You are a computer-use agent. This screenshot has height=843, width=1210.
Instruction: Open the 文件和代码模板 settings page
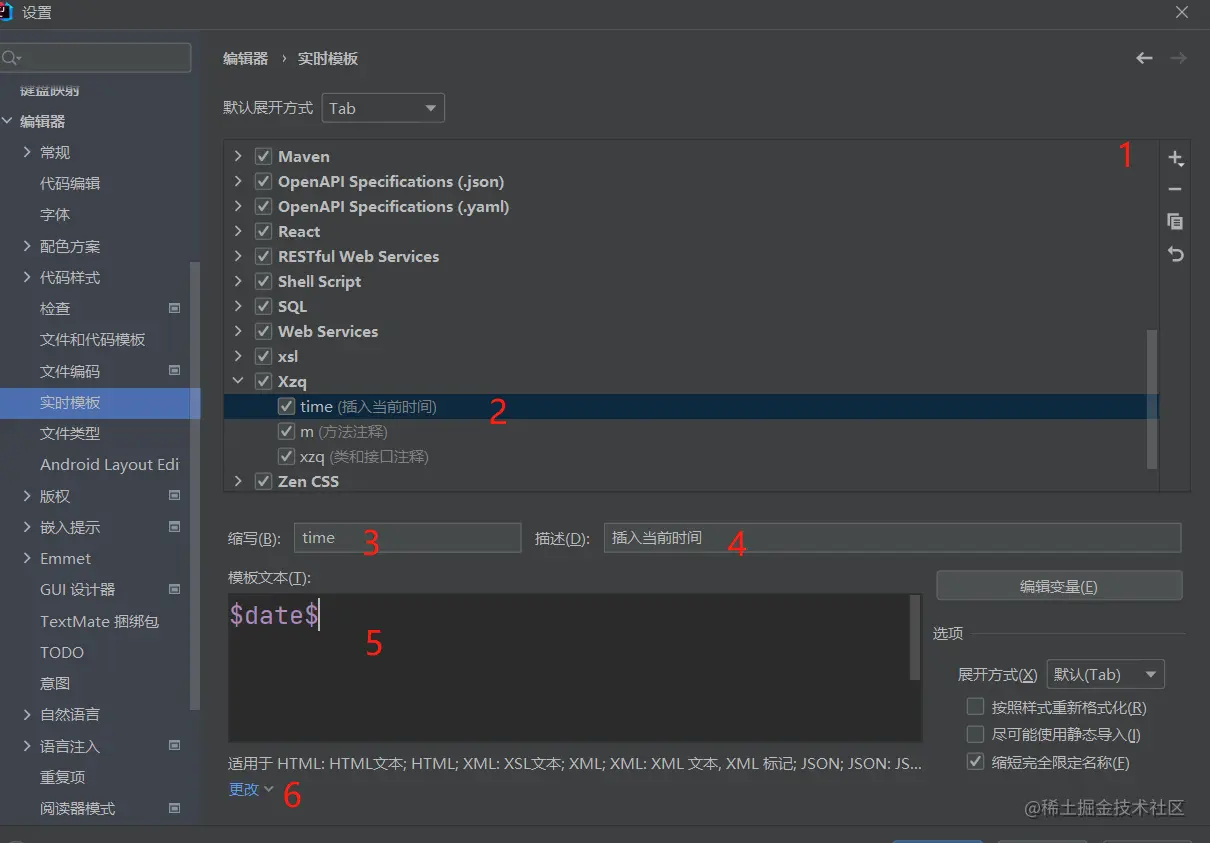(x=93, y=339)
